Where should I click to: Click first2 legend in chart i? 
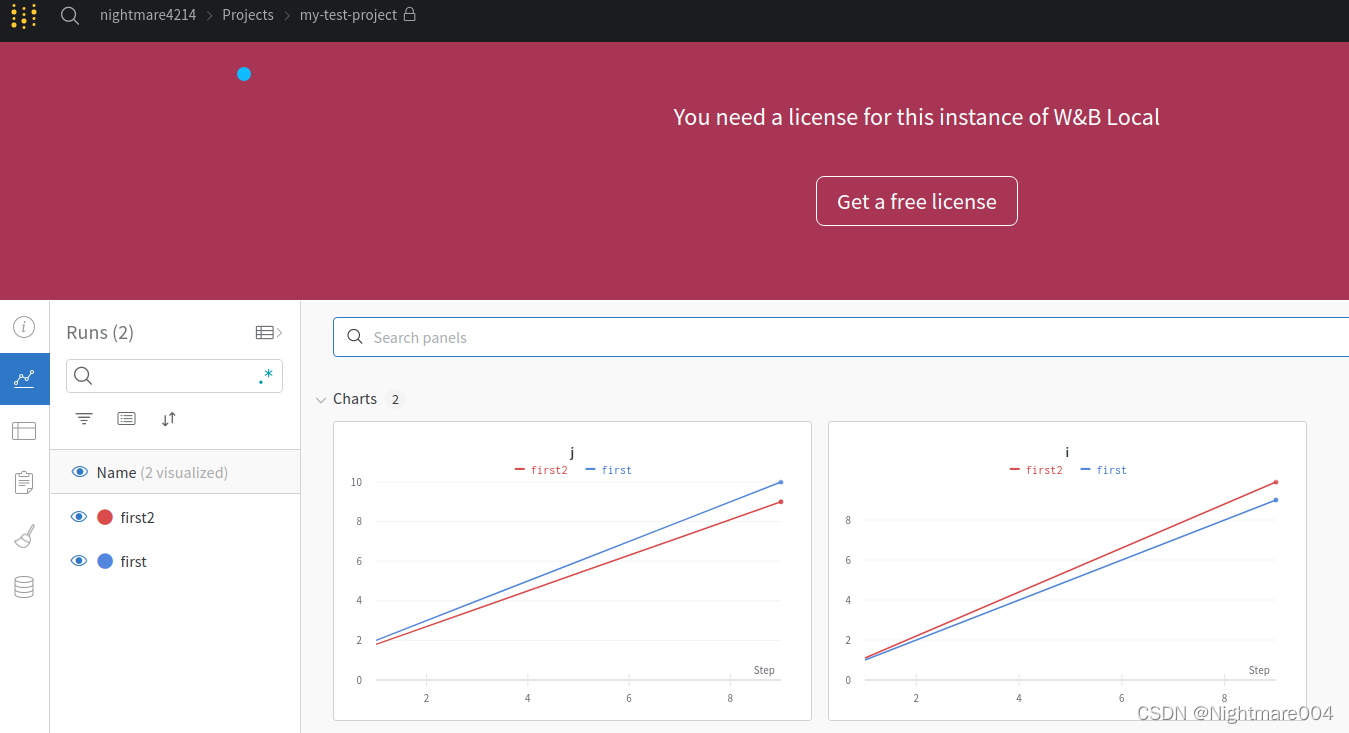click(x=1036, y=470)
